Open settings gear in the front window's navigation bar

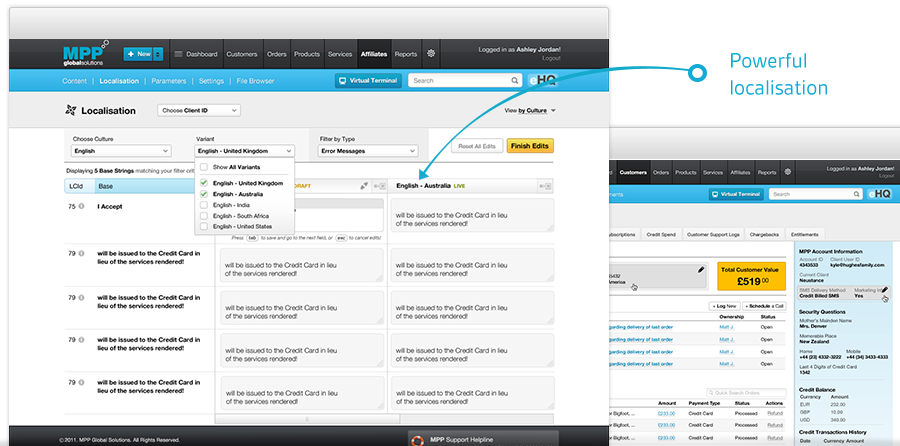coord(431,53)
